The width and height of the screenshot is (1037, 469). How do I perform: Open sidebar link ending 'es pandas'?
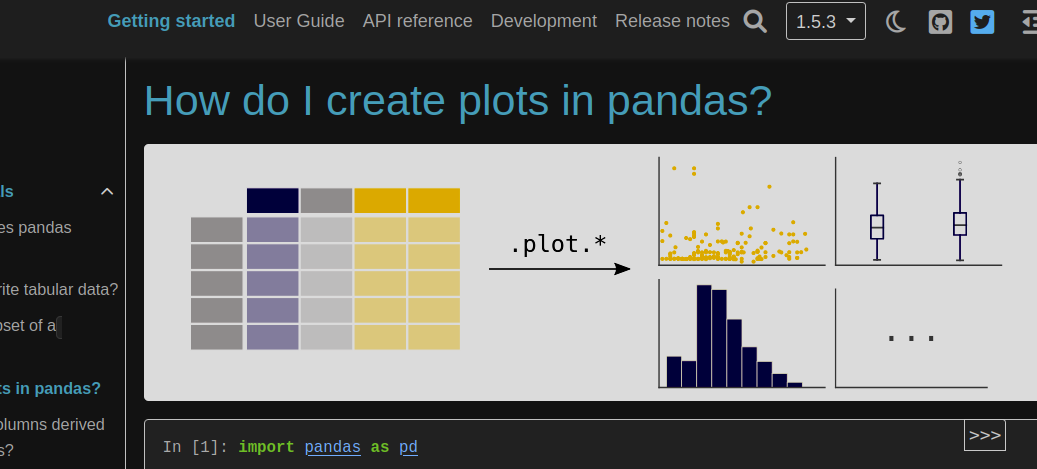(36, 228)
